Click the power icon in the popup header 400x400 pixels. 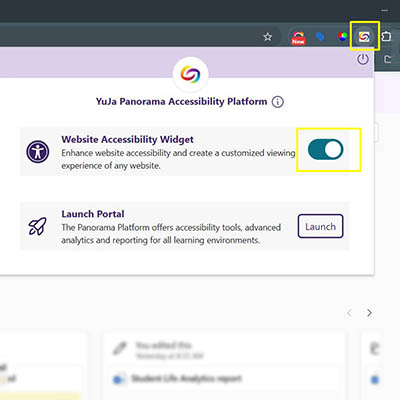coord(363,60)
